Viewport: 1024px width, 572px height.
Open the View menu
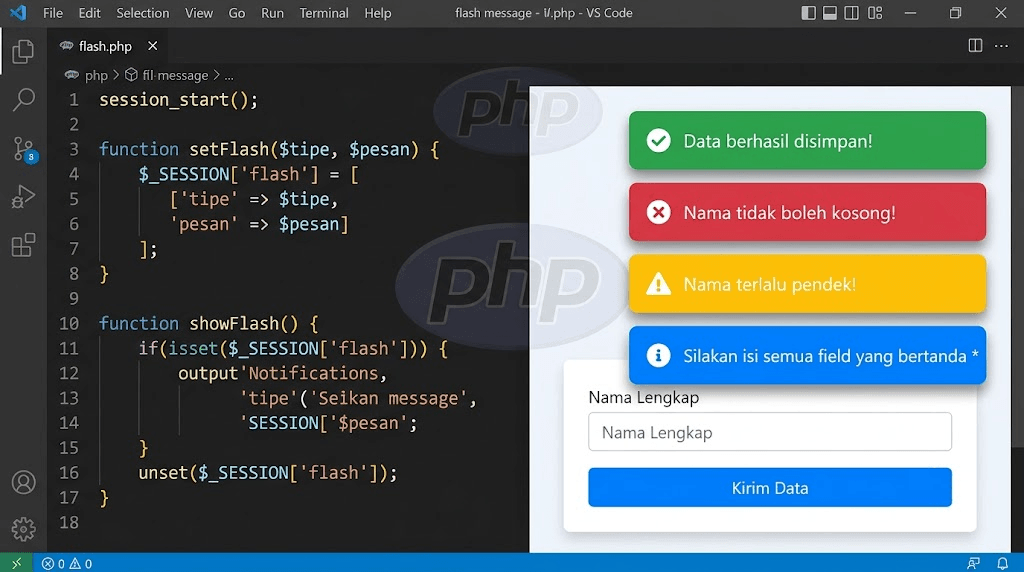[x=199, y=13]
